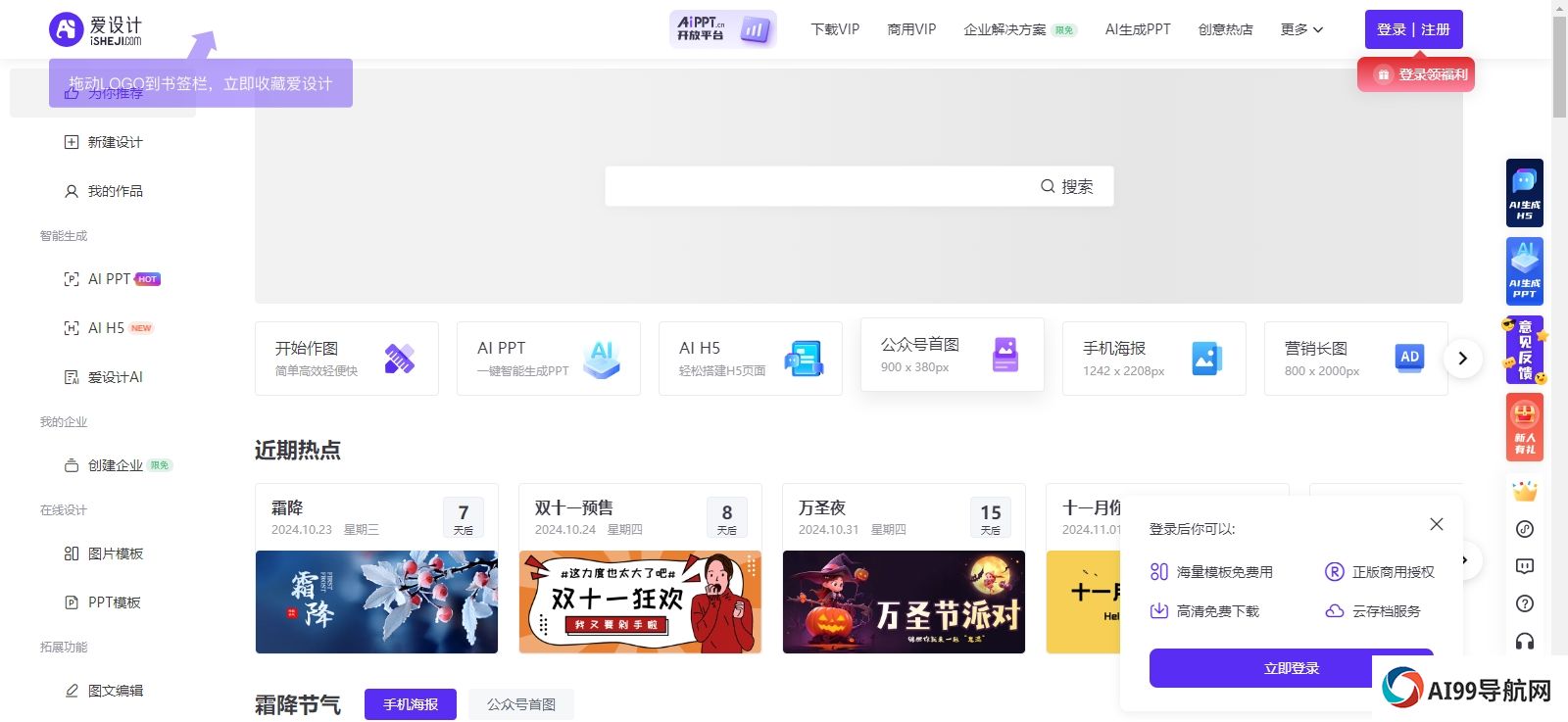Image resolution: width=1568 pixels, height=722 pixels.
Task: Open PPT模板 sidebar item
Action: 103,602
